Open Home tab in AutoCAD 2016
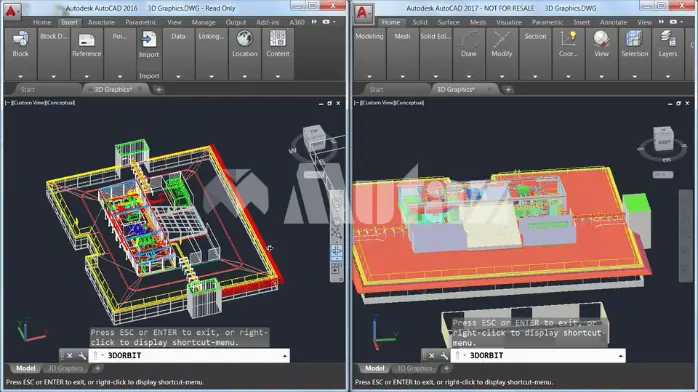The width and height of the screenshot is (698, 392). (x=42, y=22)
